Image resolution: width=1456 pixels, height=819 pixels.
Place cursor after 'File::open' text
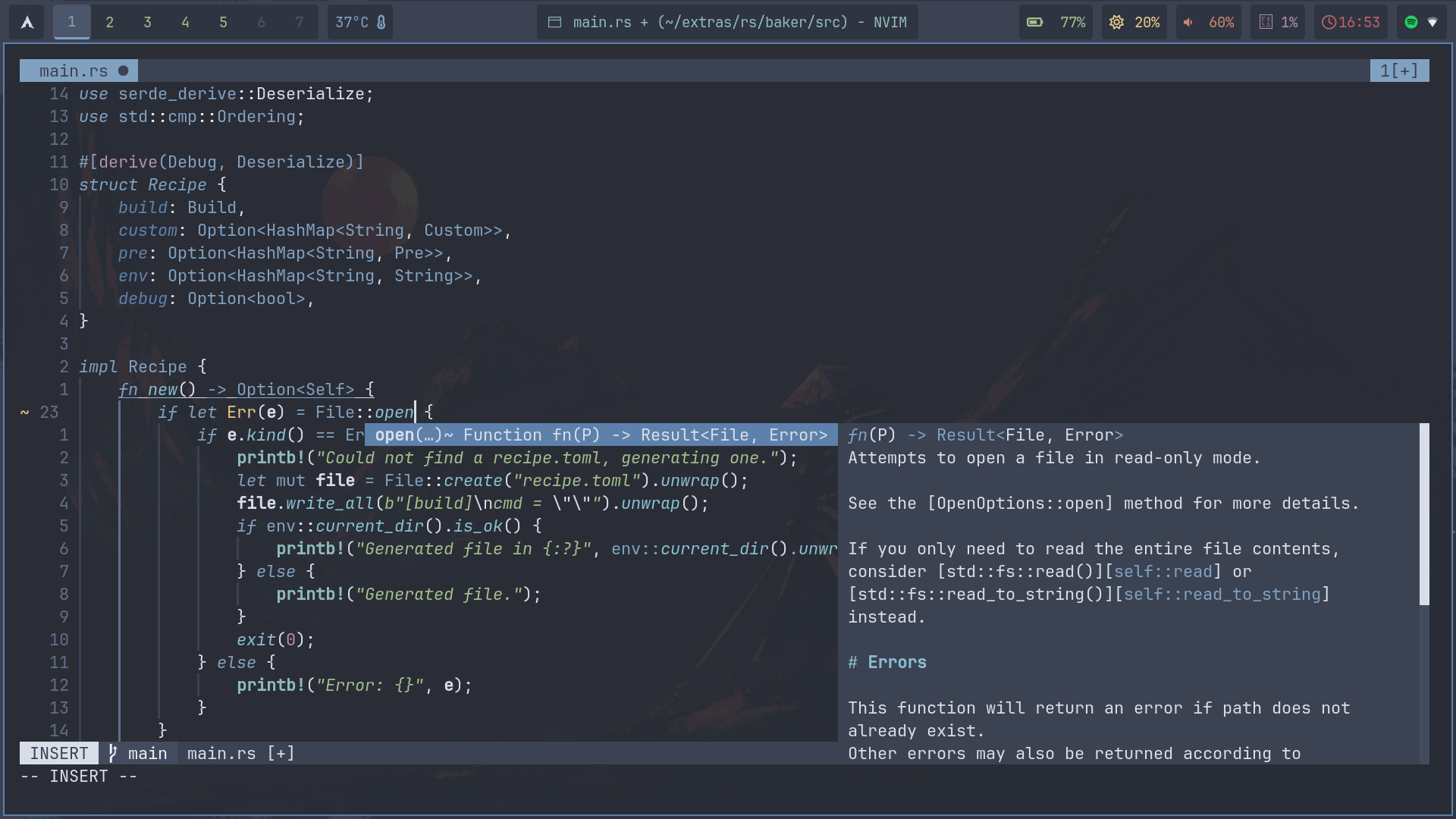click(x=415, y=412)
